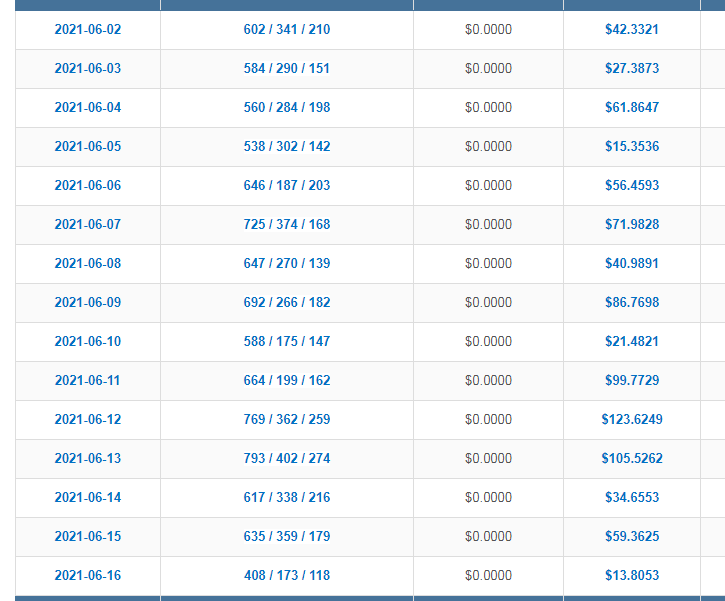Open the 2021-06-05 date link
Screen dimensions: 725x601
click(88, 147)
